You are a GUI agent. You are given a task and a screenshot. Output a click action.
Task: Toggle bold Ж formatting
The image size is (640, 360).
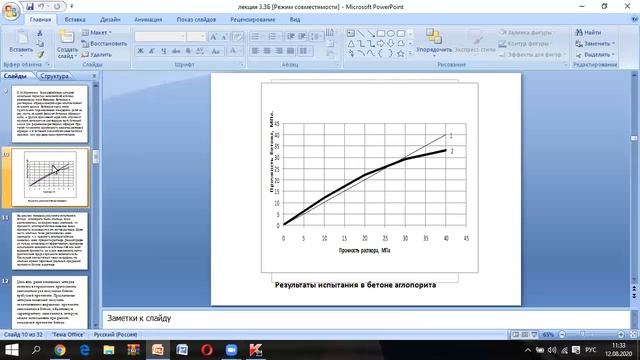coord(140,51)
